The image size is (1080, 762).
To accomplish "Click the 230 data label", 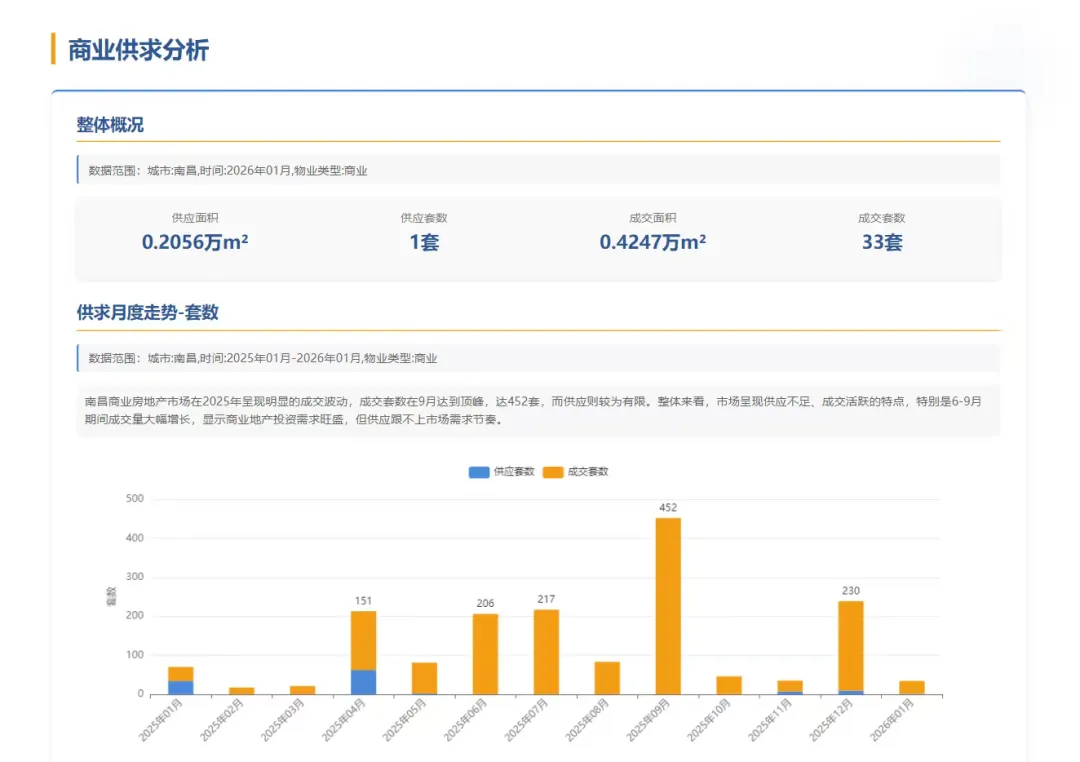I will [851, 591].
